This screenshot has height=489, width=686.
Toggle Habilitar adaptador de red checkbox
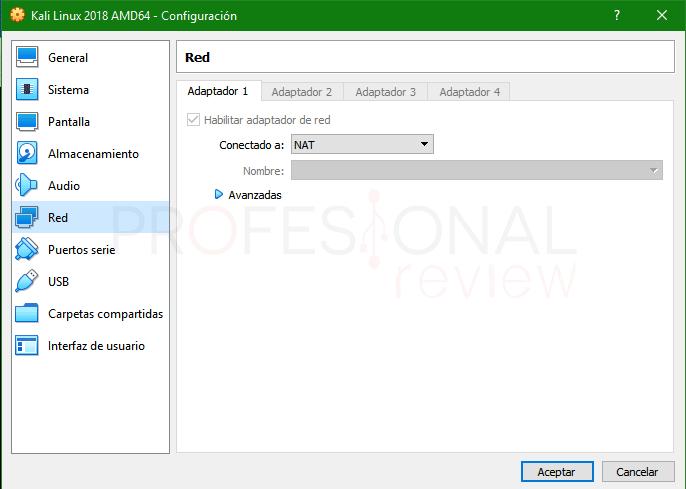193,119
